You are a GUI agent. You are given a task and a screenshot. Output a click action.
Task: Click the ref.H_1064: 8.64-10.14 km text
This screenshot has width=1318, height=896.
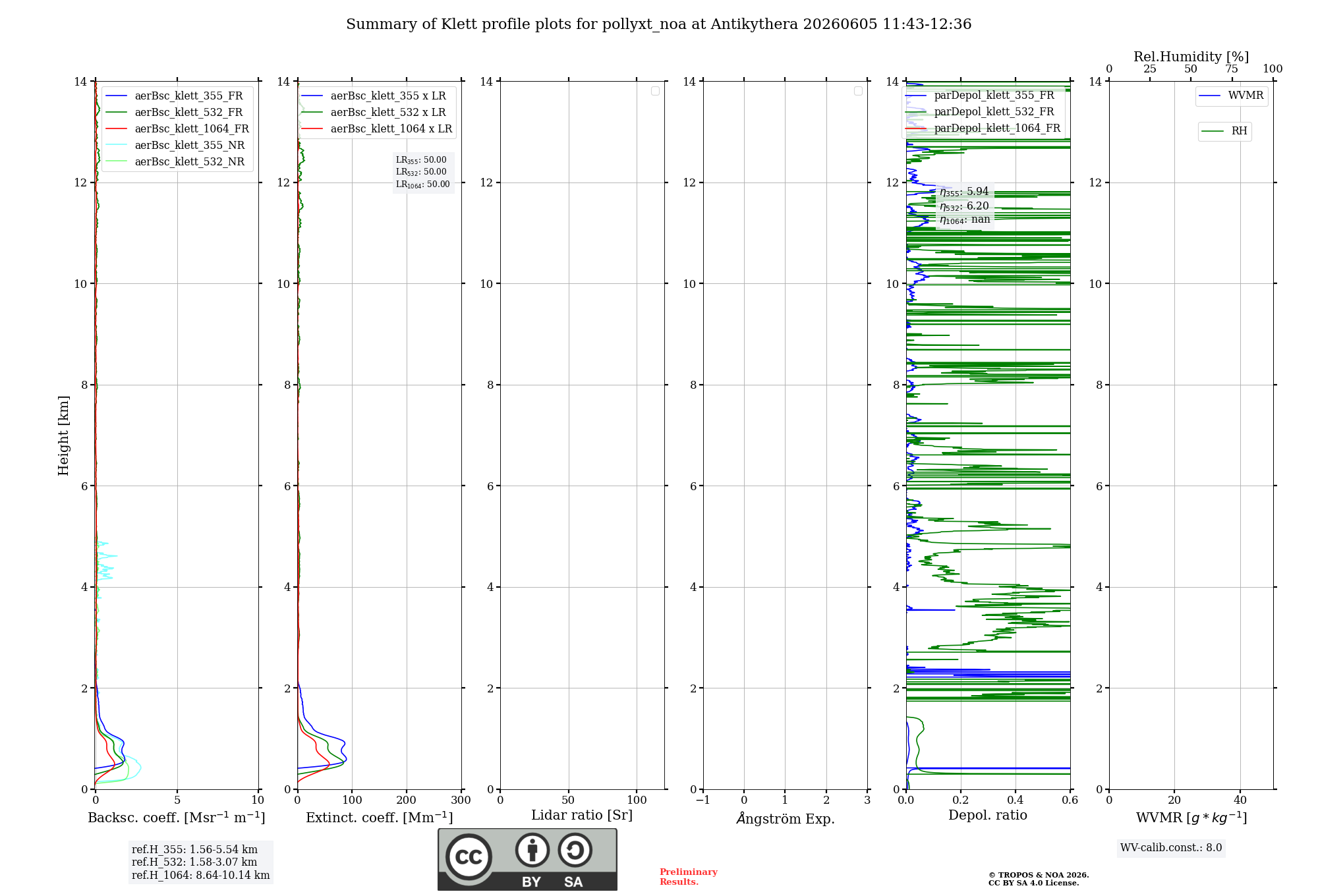[x=201, y=876]
